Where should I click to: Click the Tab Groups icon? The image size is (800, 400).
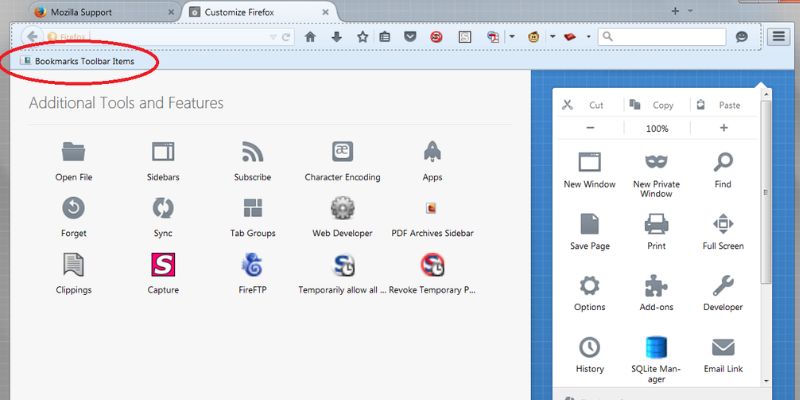(252, 208)
